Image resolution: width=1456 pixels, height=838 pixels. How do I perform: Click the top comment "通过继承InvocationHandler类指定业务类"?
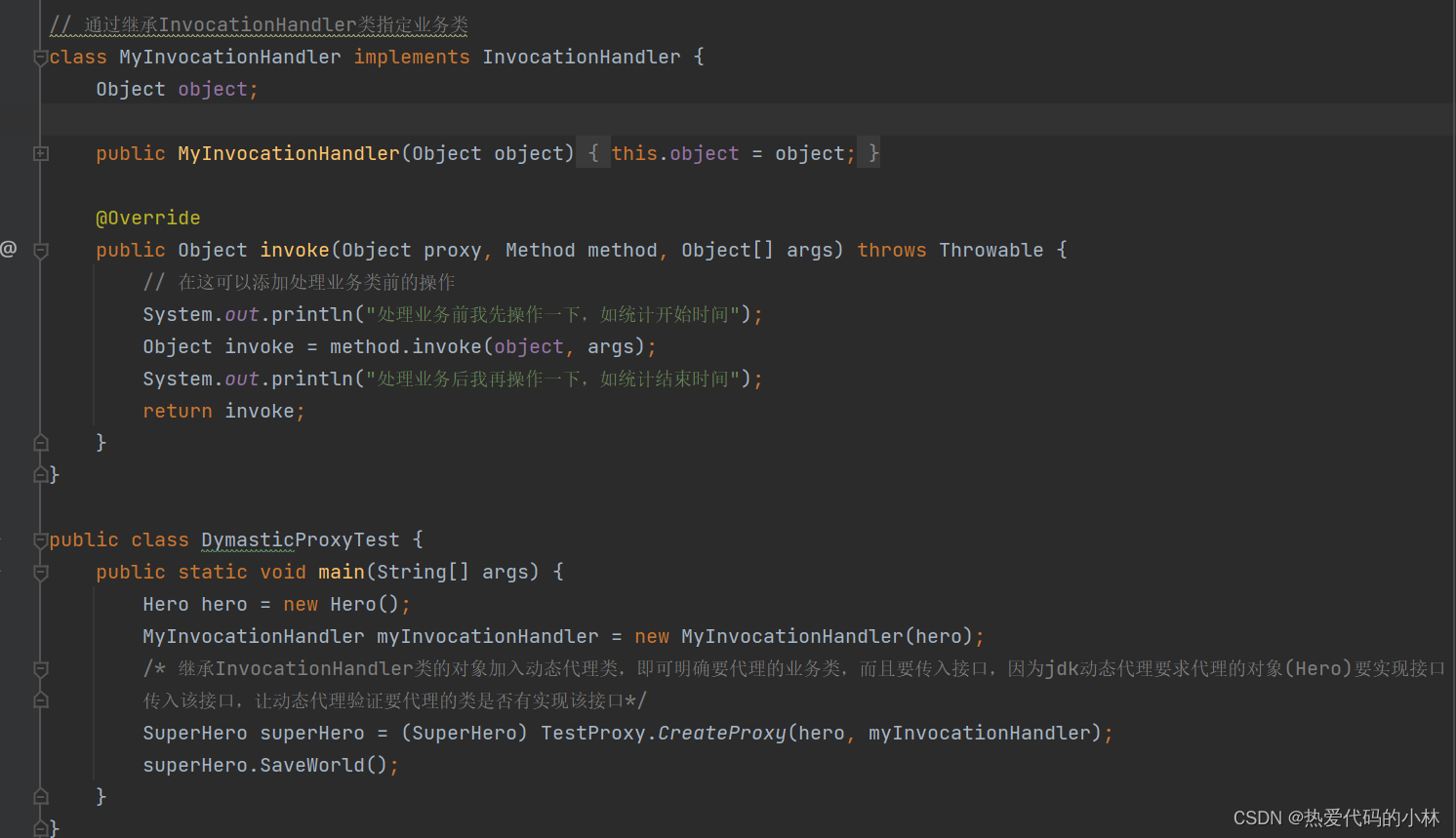[276, 24]
